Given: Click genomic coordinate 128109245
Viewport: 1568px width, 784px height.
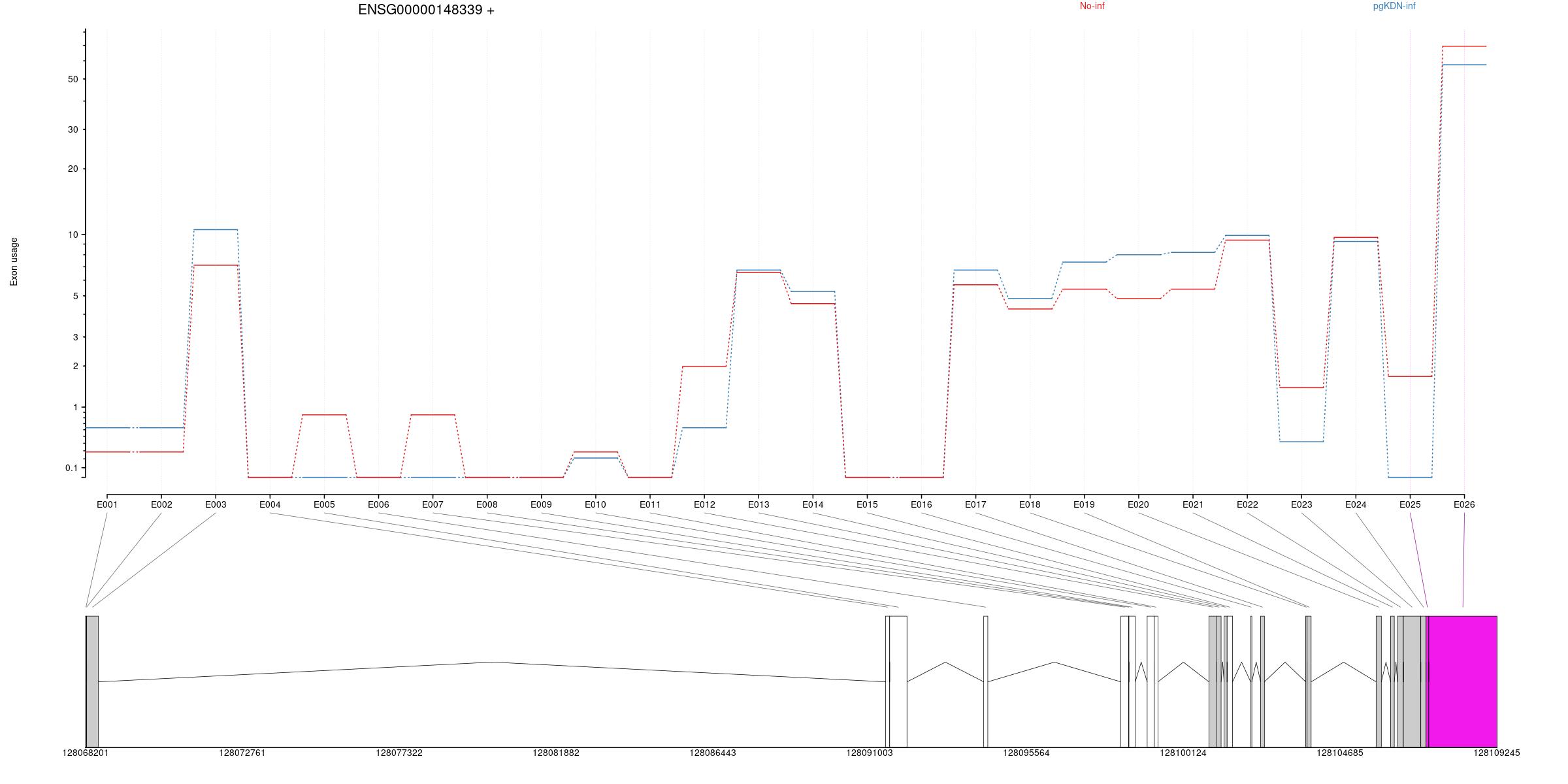Looking at the screenshot, I should click(1497, 753).
